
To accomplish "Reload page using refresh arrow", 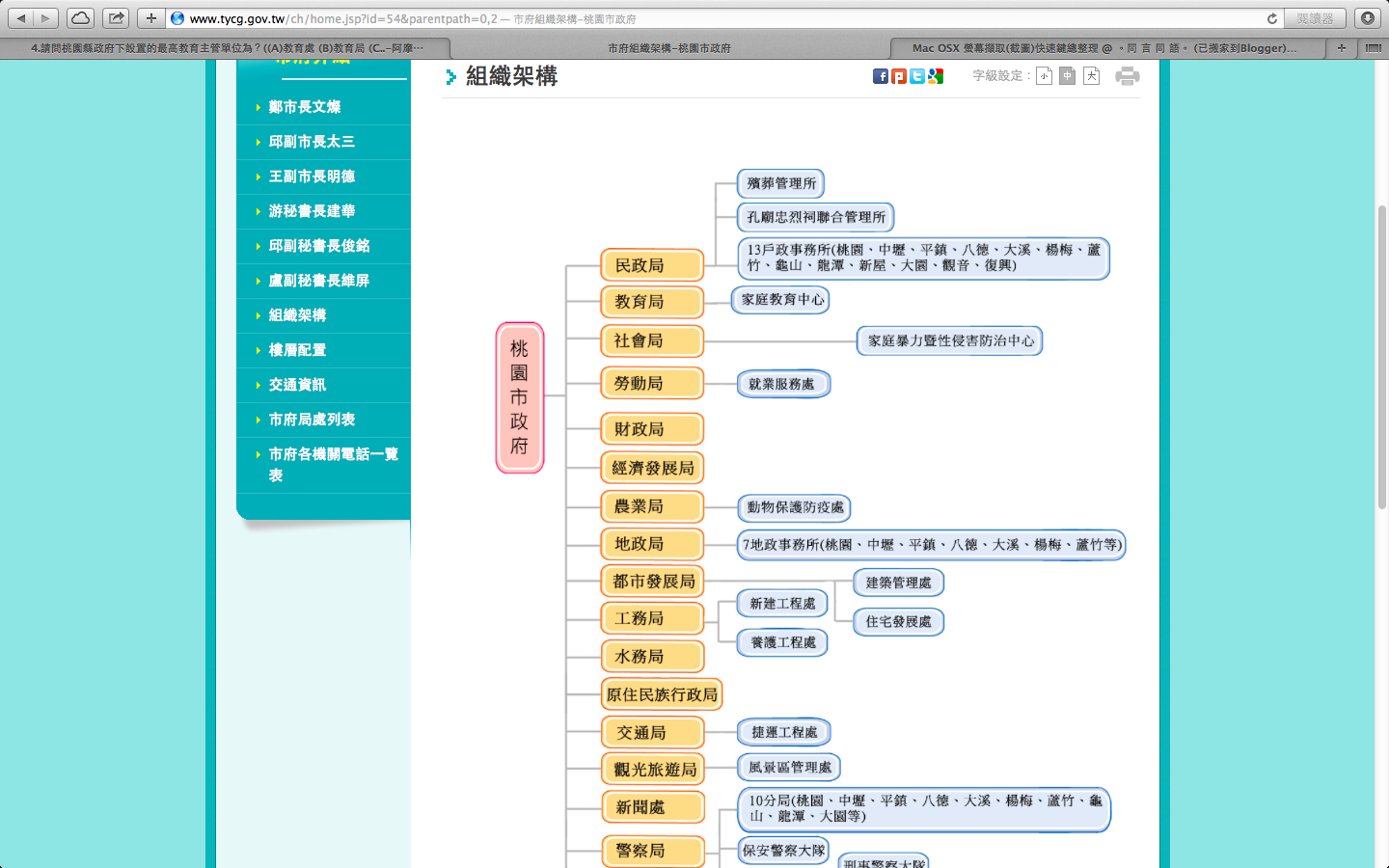I will pos(1271,18).
